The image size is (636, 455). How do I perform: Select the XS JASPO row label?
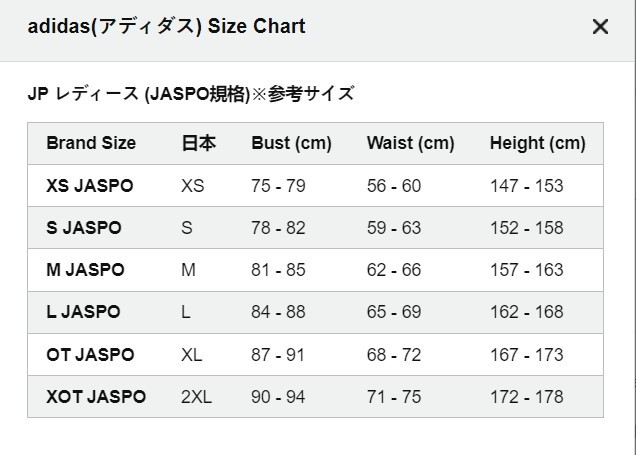(89, 186)
